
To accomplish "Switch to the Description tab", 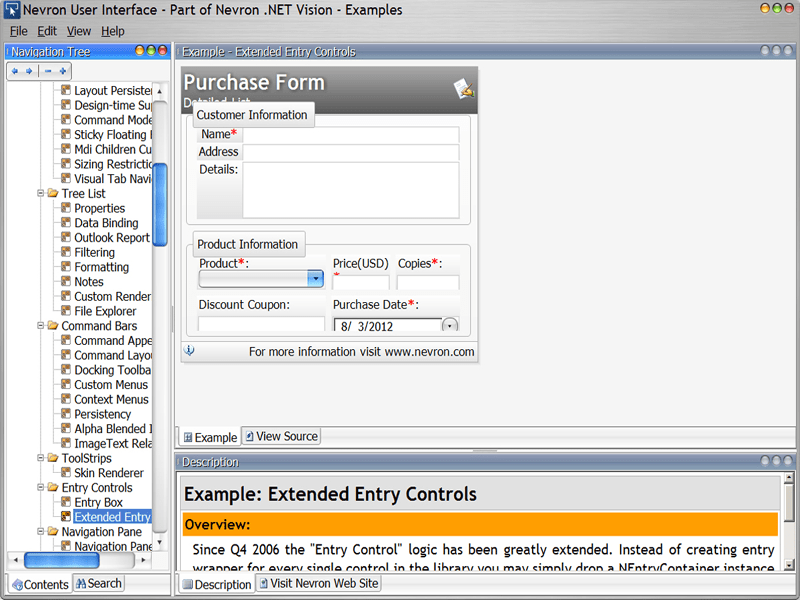I will 216,583.
